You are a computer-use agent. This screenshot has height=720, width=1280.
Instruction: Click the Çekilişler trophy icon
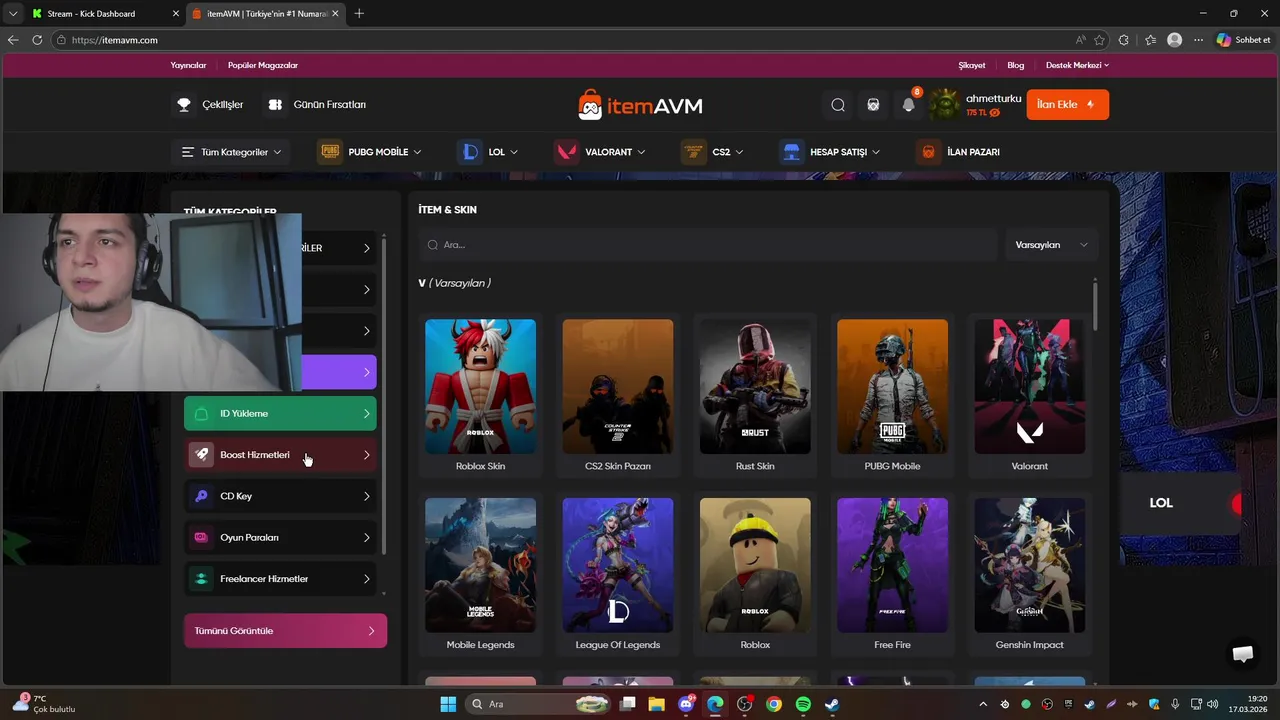tap(184, 105)
